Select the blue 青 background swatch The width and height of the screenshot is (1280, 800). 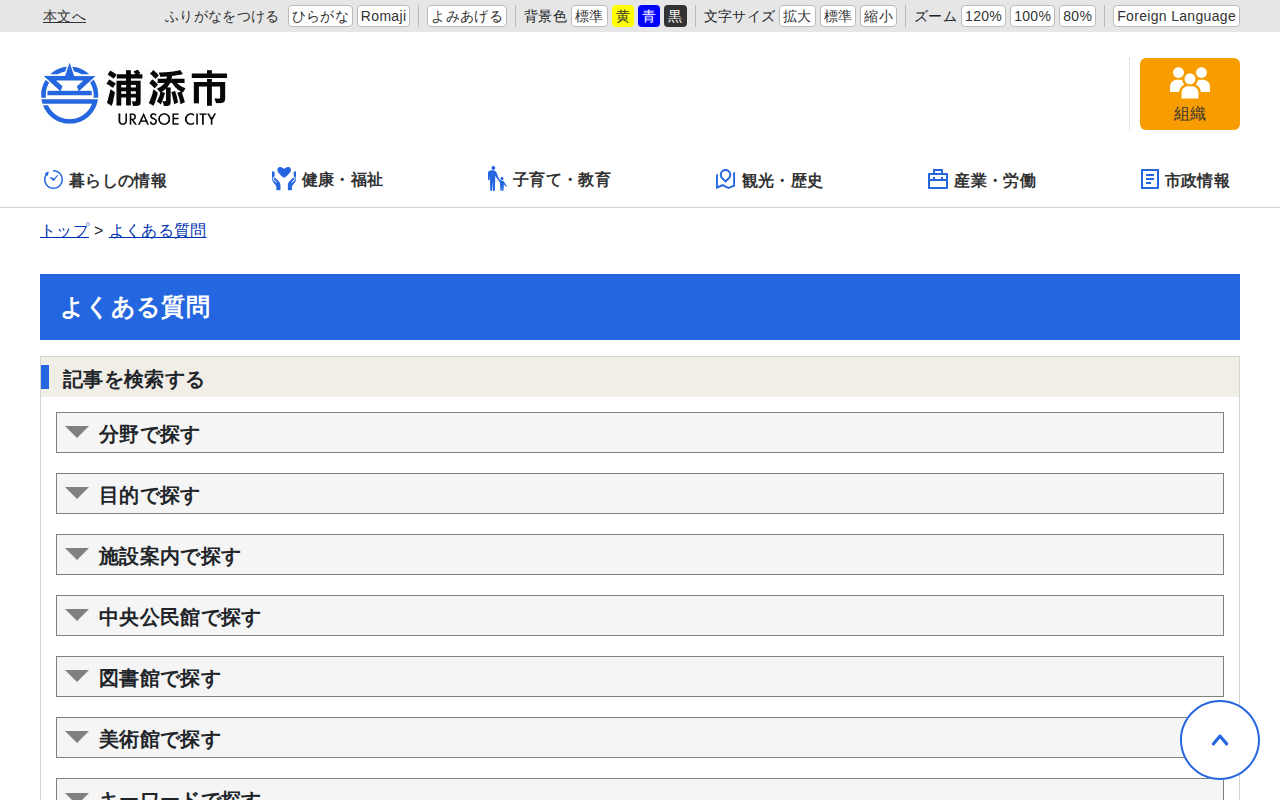[x=649, y=16]
